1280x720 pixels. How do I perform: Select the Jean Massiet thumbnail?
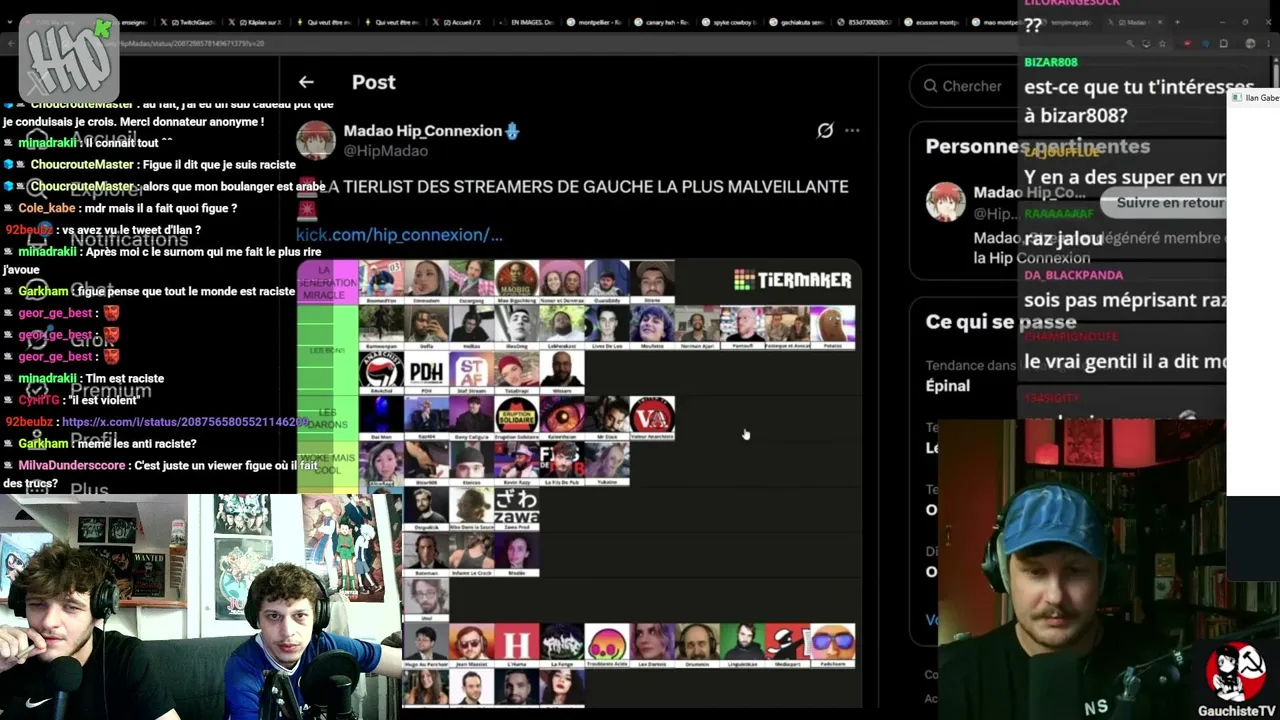tap(471, 645)
